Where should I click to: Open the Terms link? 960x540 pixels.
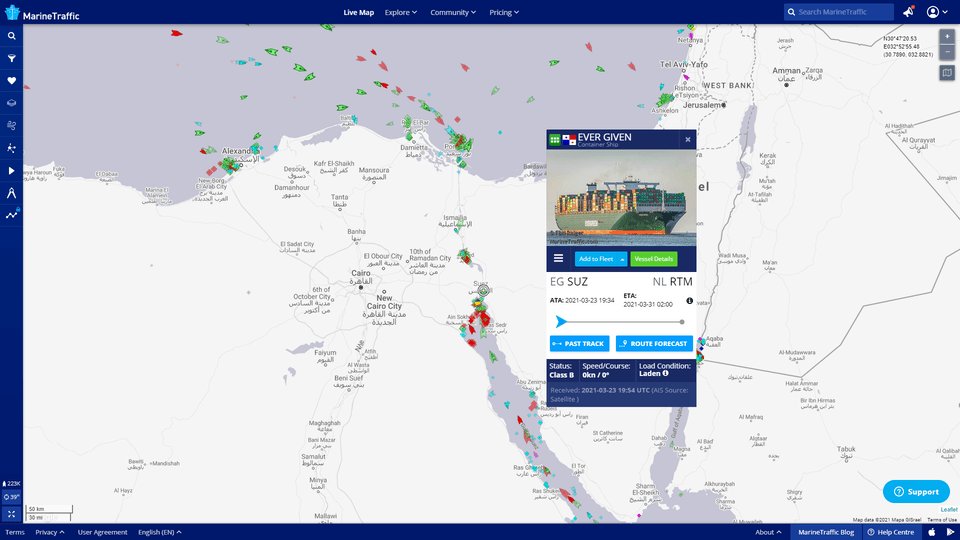click(x=15, y=532)
